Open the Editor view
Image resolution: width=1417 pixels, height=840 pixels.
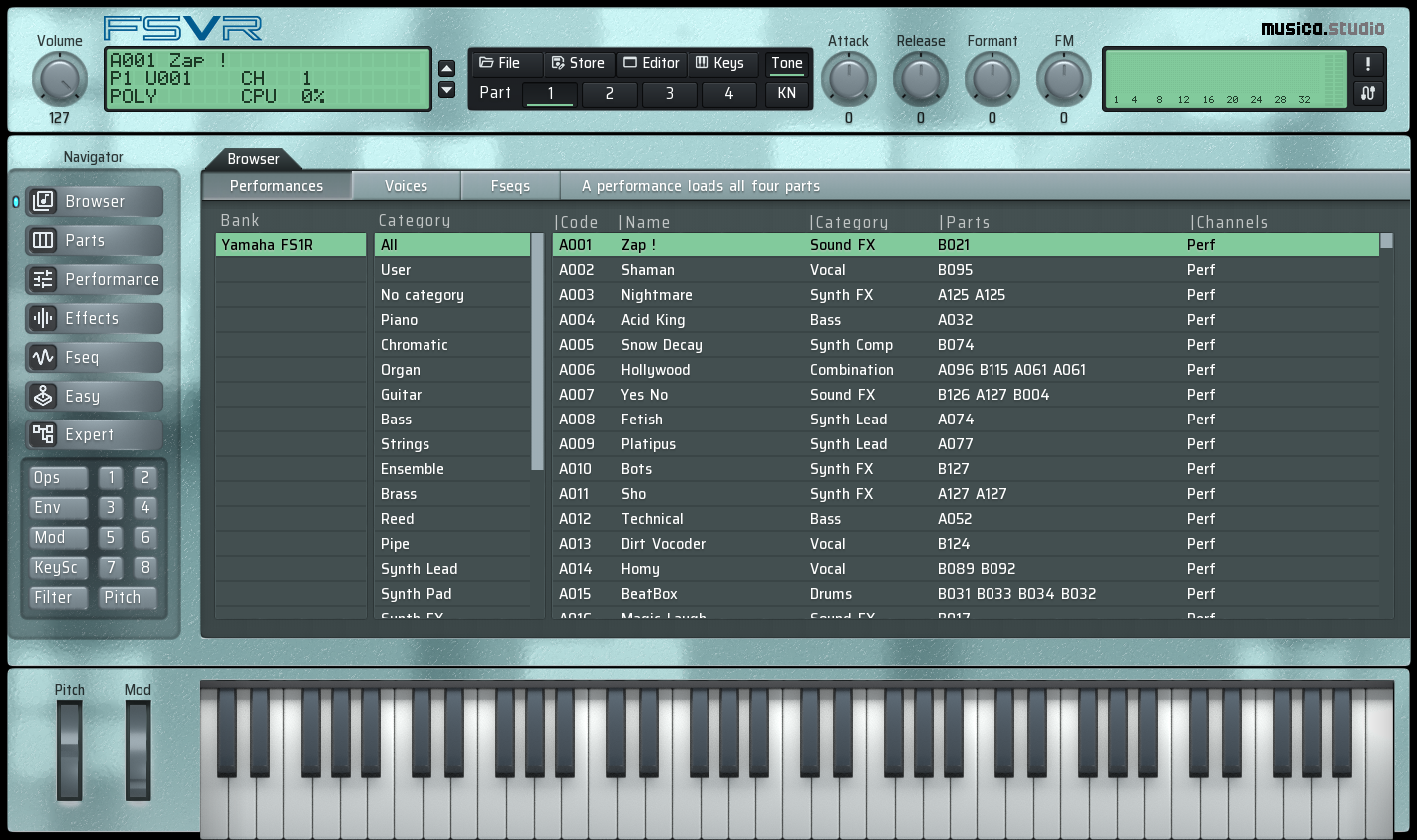coord(652,63)
